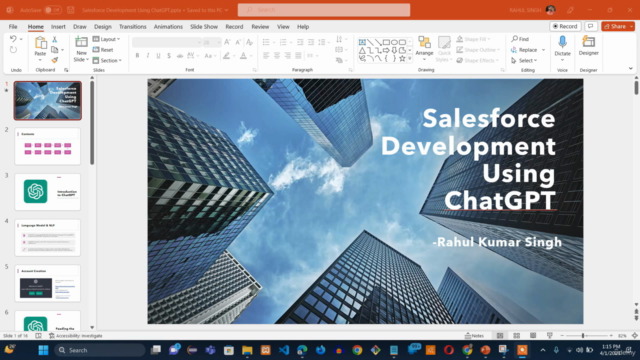The width and height of the screenshot is (640, 360).
Task: Start Slide Show from status bar
Action: click(550, 336)
